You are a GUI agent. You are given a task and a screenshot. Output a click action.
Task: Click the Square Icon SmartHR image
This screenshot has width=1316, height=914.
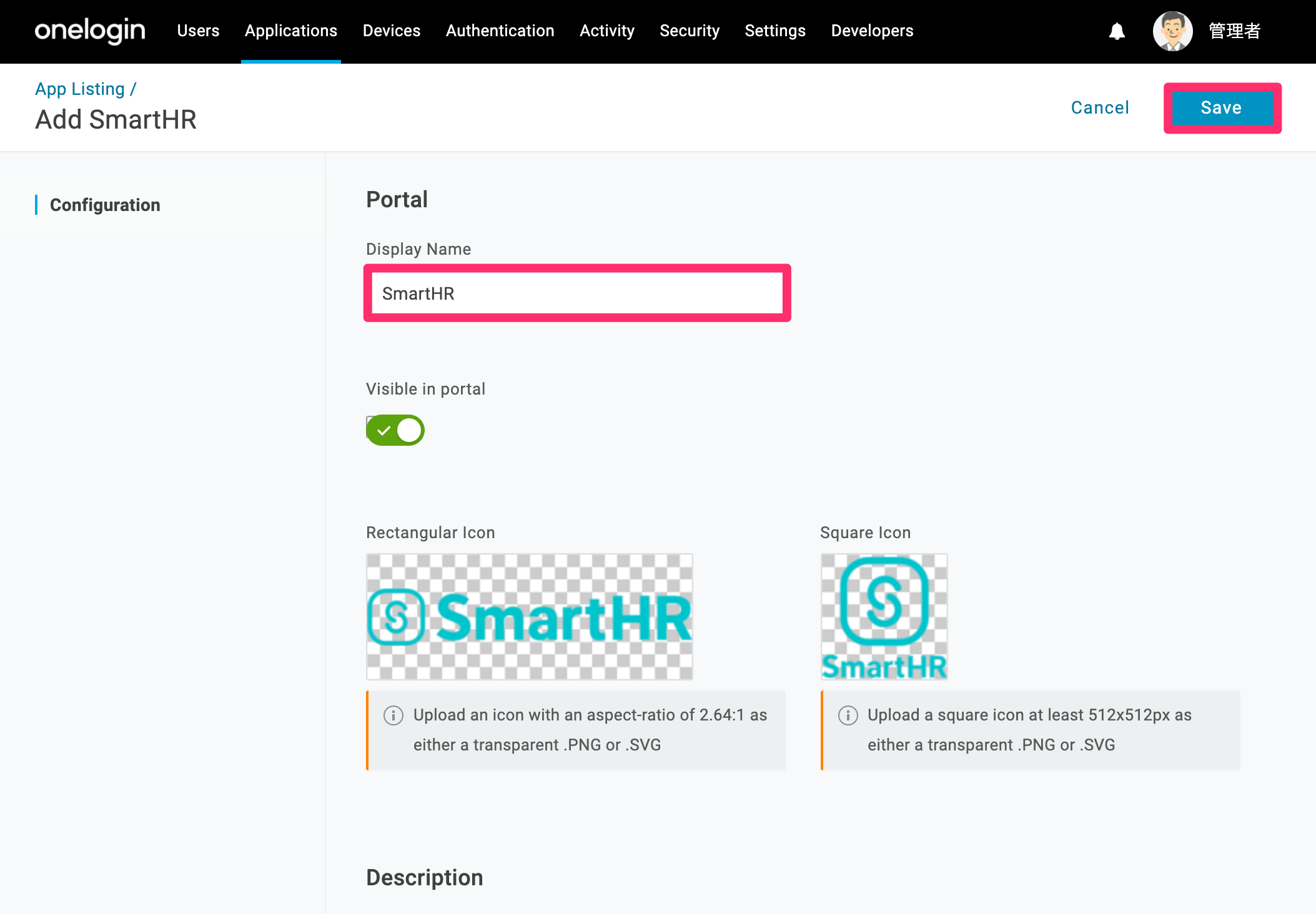point(884,617)
